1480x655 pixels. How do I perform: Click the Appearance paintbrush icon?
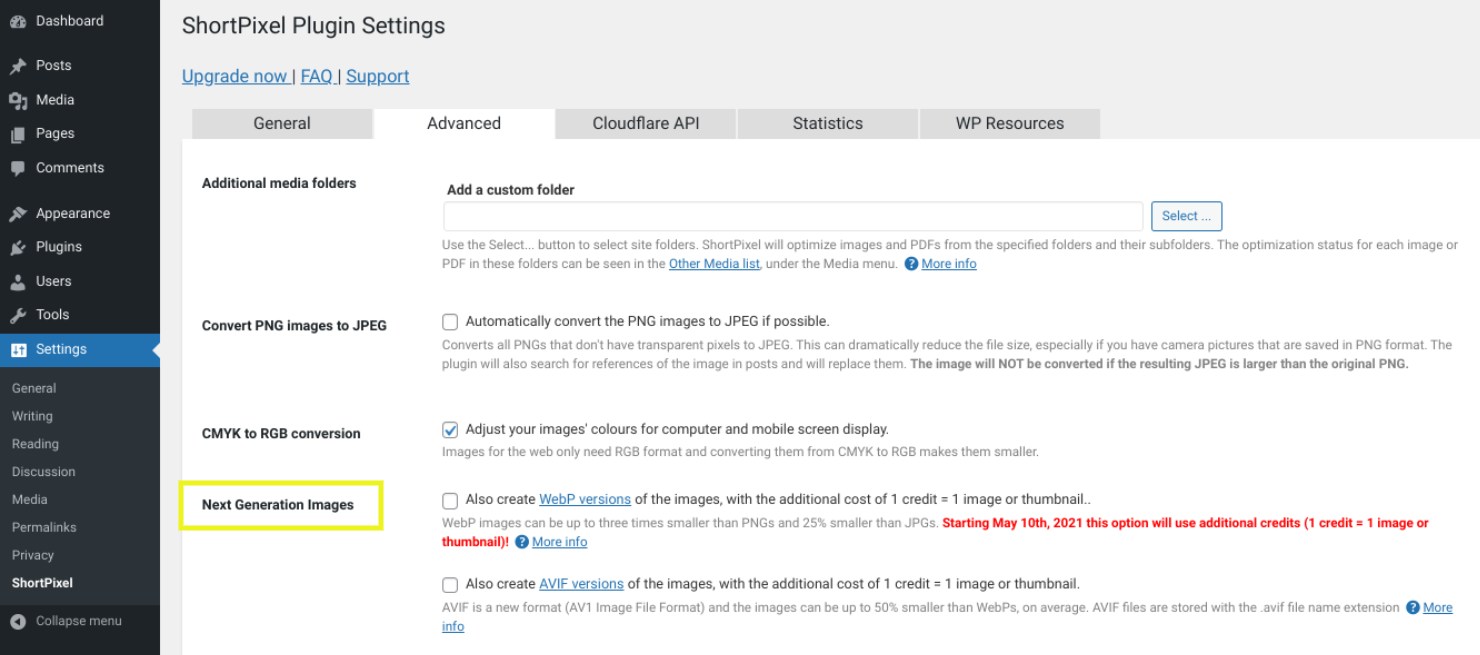click(18, 214)
